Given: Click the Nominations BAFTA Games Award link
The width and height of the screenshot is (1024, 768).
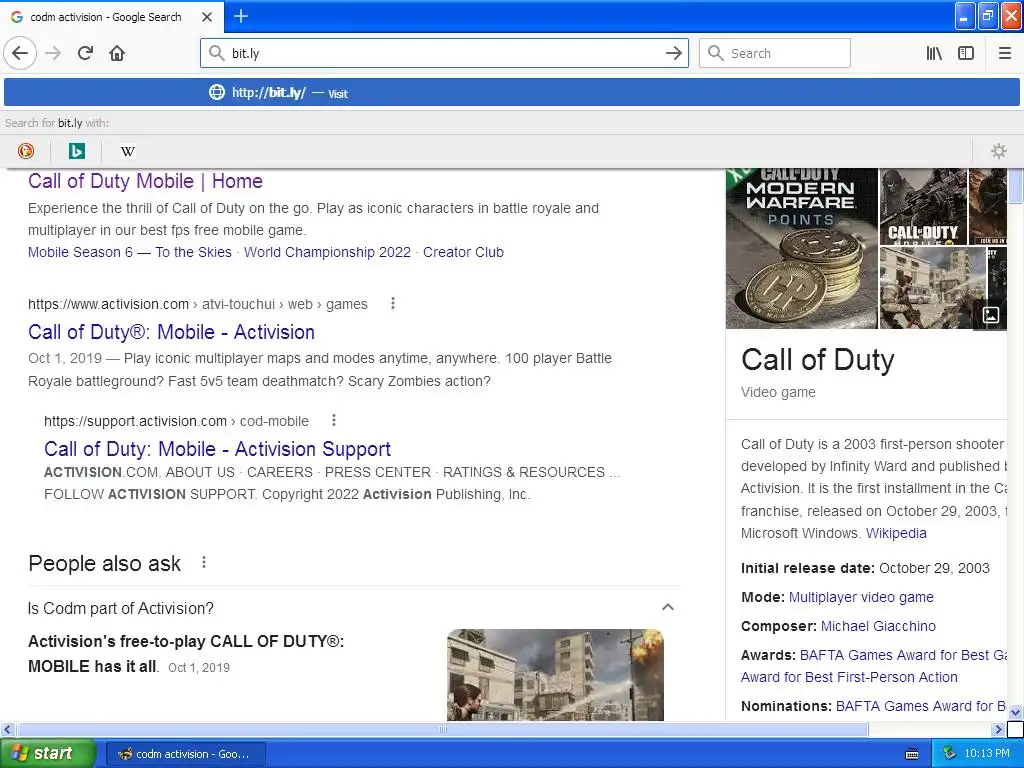Looking at the screenshot, I should 921,706.
